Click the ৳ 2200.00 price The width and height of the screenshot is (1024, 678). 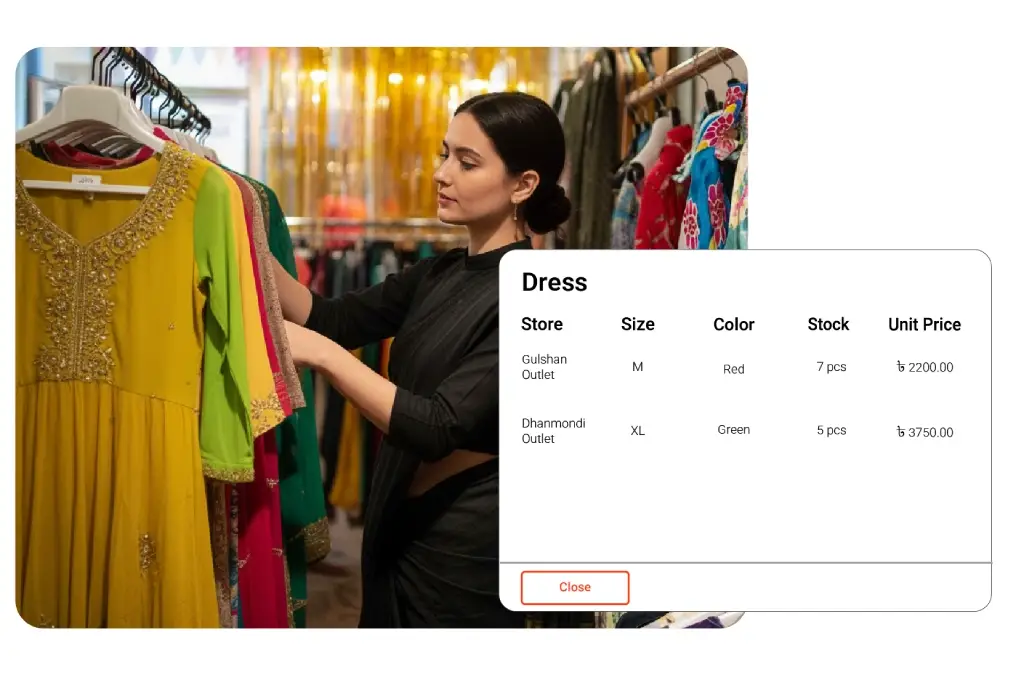[923, 367]
